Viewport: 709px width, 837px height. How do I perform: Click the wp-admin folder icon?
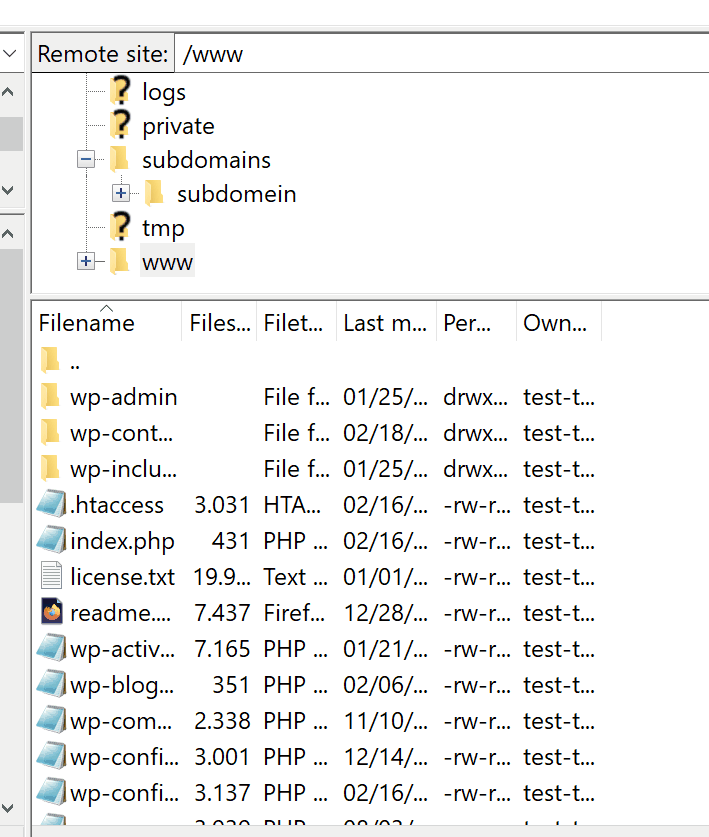click(x=50, y=397)
